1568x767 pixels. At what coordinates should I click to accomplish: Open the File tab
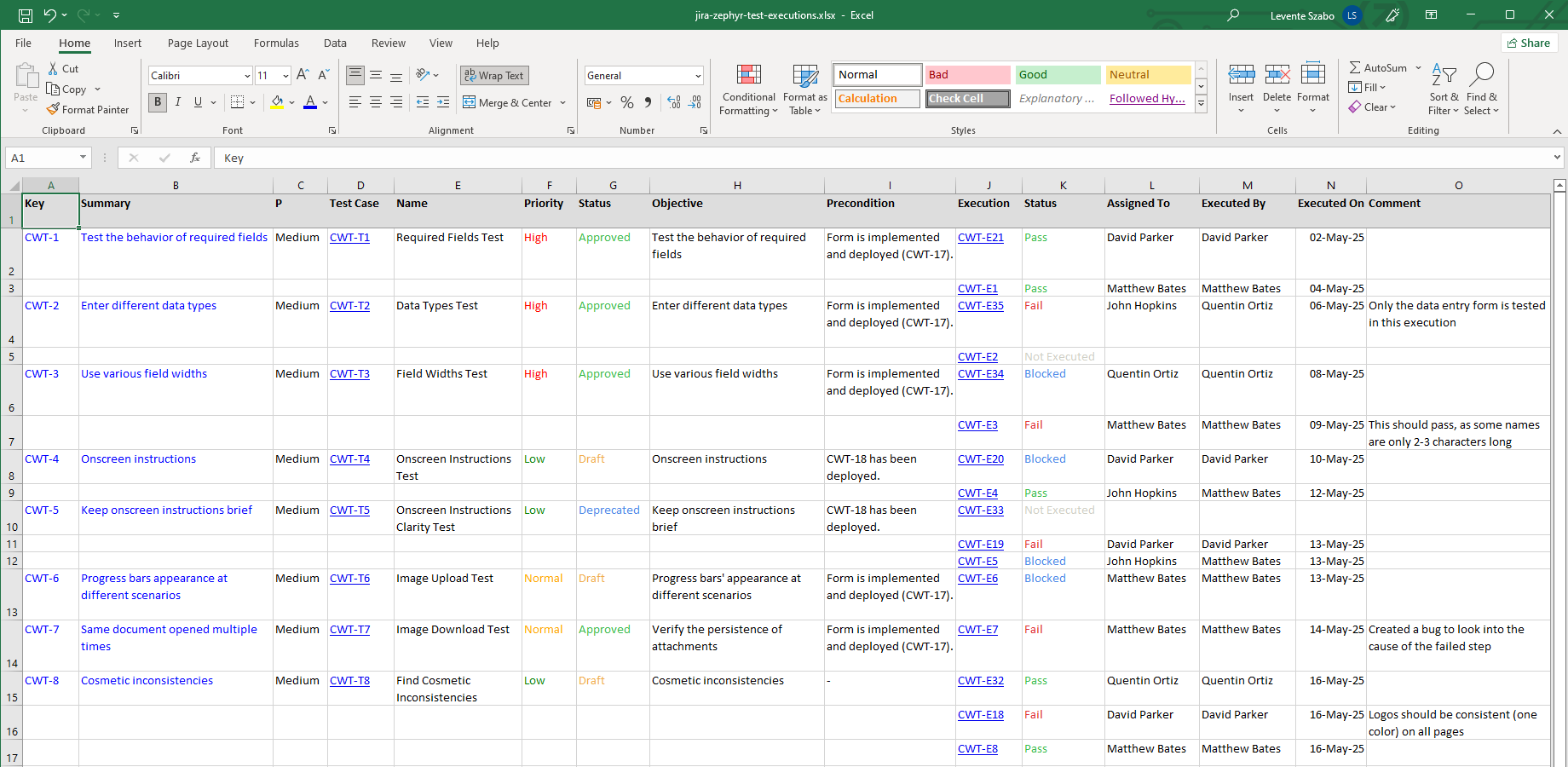(x=24, y=43)
